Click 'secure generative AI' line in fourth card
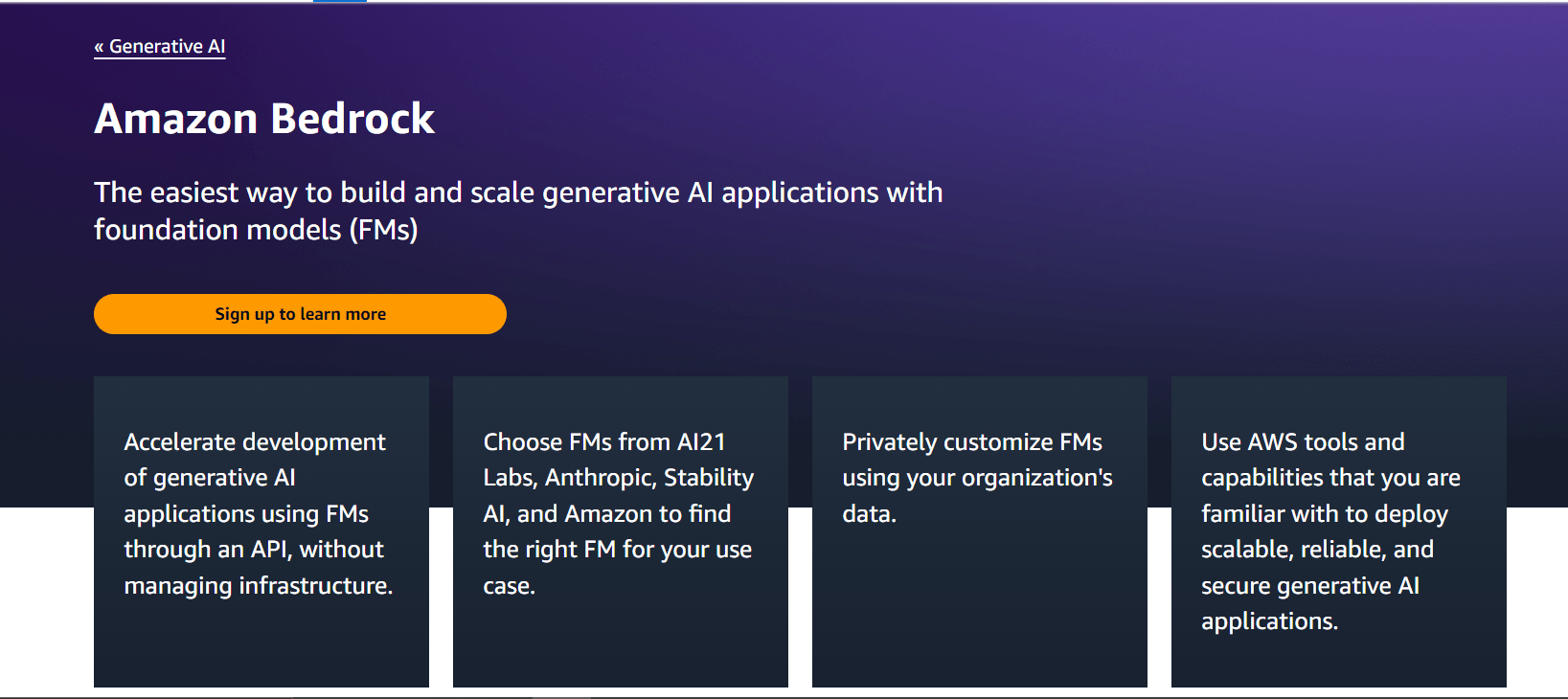The image size is (1568, 699). pos(1310,586)
